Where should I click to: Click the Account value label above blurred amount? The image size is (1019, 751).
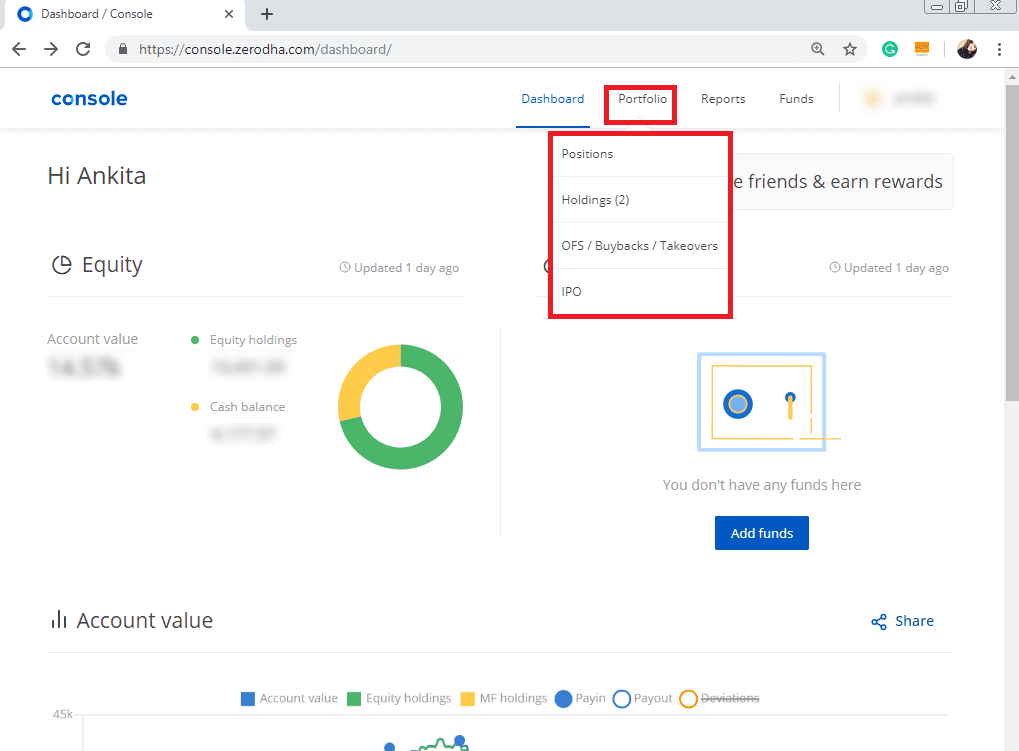(x=92, y=339)
